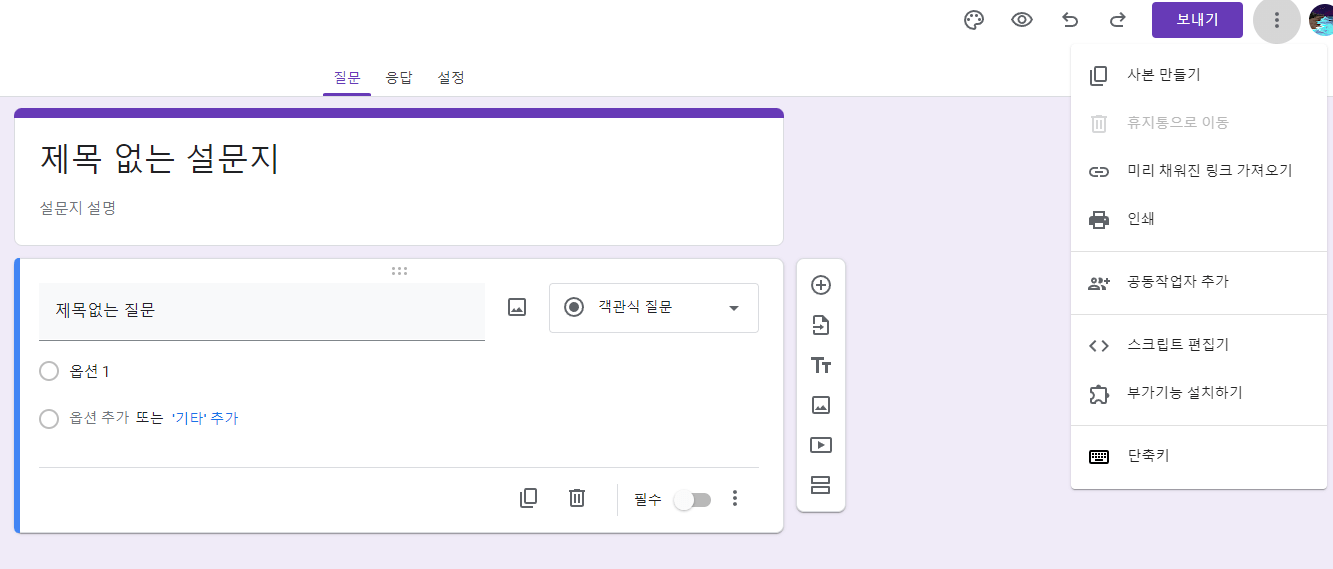Open the theme customization palette icon
1333x569 pixels.
tap(974, 20)
